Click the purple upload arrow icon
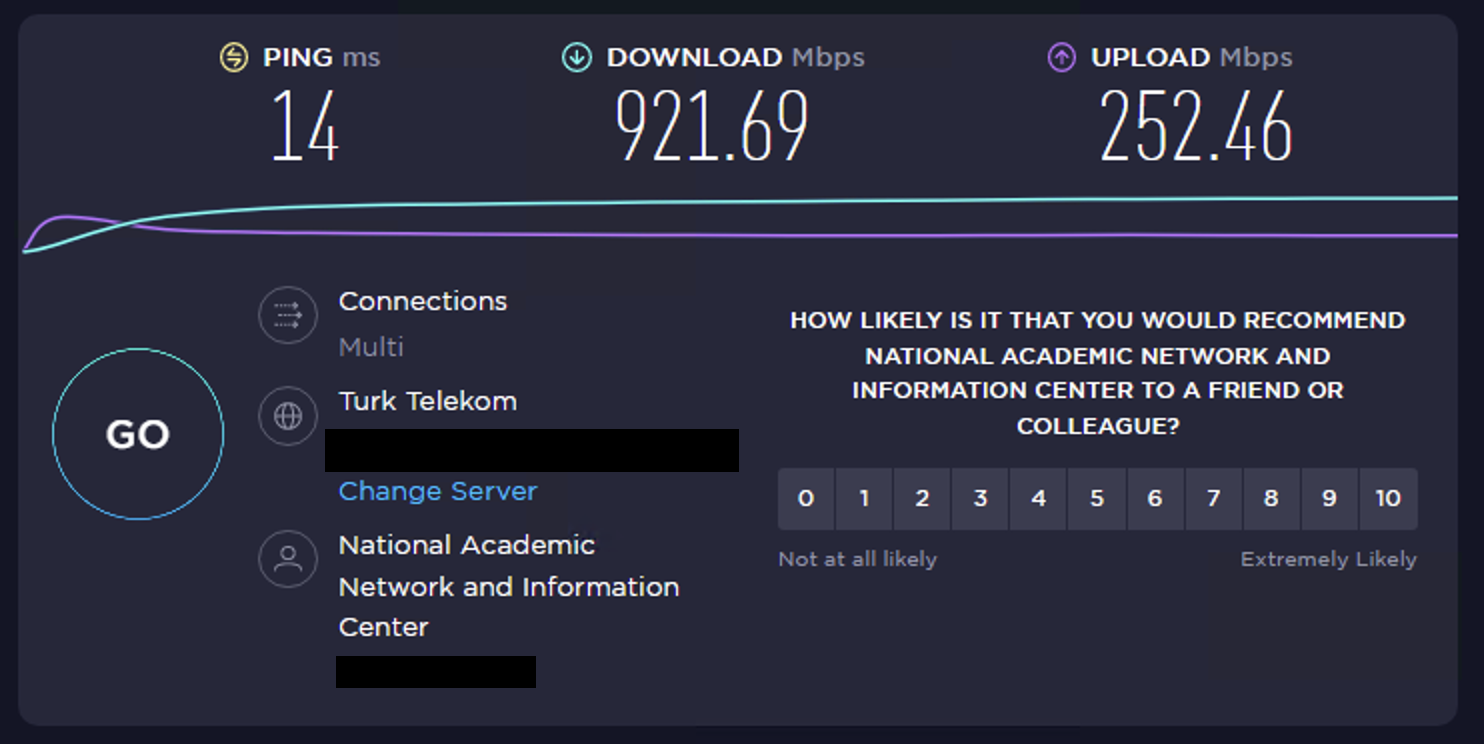 click(1061, 57)
